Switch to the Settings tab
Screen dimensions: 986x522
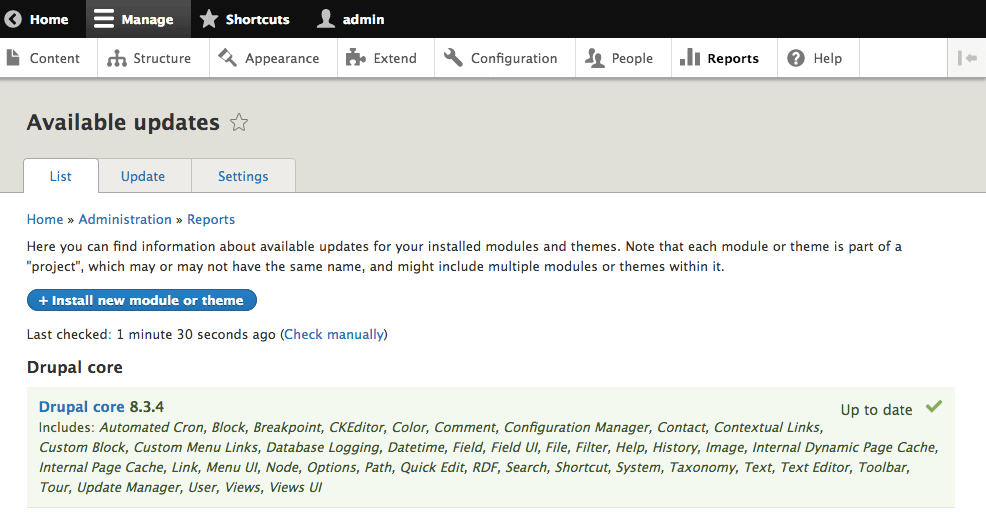click(243, 176)
